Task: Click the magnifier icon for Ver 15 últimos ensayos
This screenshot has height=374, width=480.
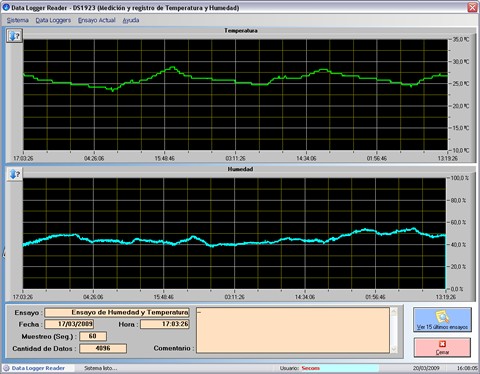Action: pyautogui.click(x=442, y=317)
